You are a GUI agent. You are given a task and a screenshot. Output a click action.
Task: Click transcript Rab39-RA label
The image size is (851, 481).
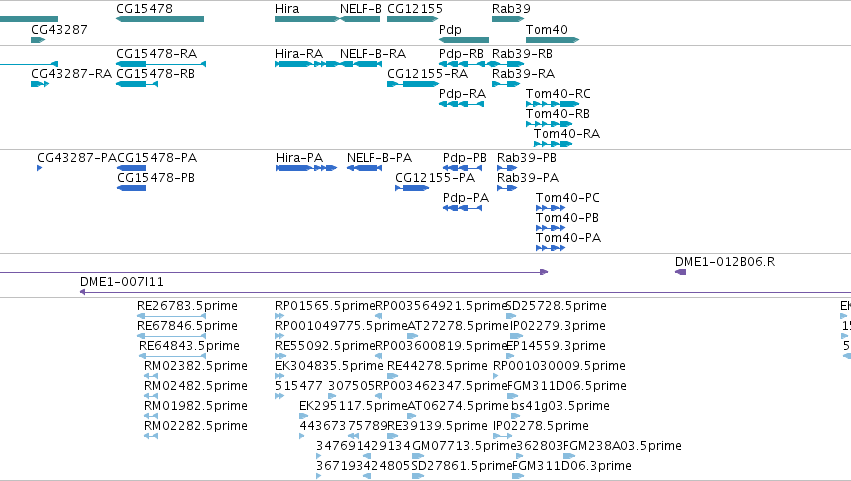click(523, 74)
